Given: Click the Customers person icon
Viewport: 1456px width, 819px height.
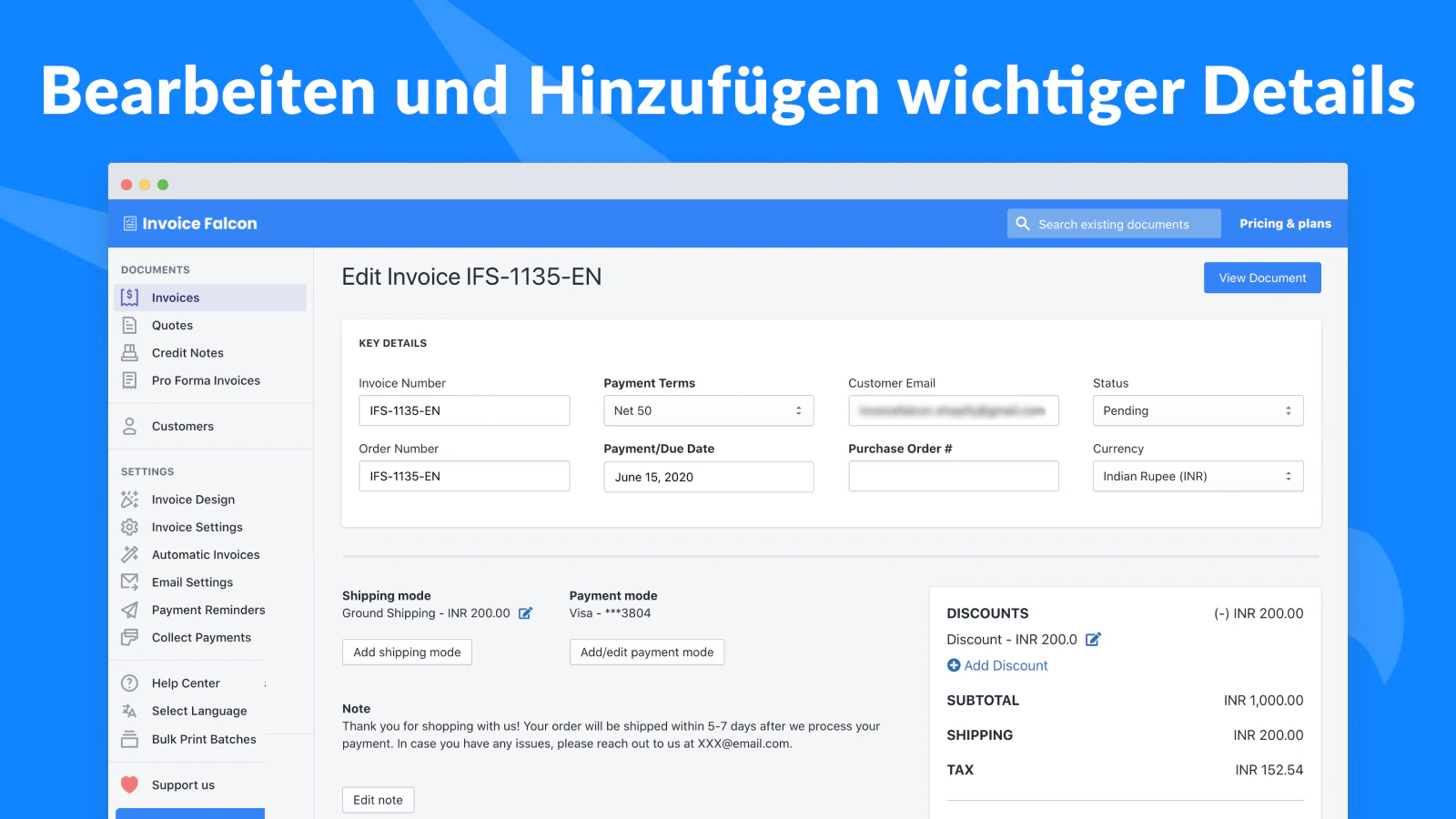Looking at the screenshot, I should [129, 426].
